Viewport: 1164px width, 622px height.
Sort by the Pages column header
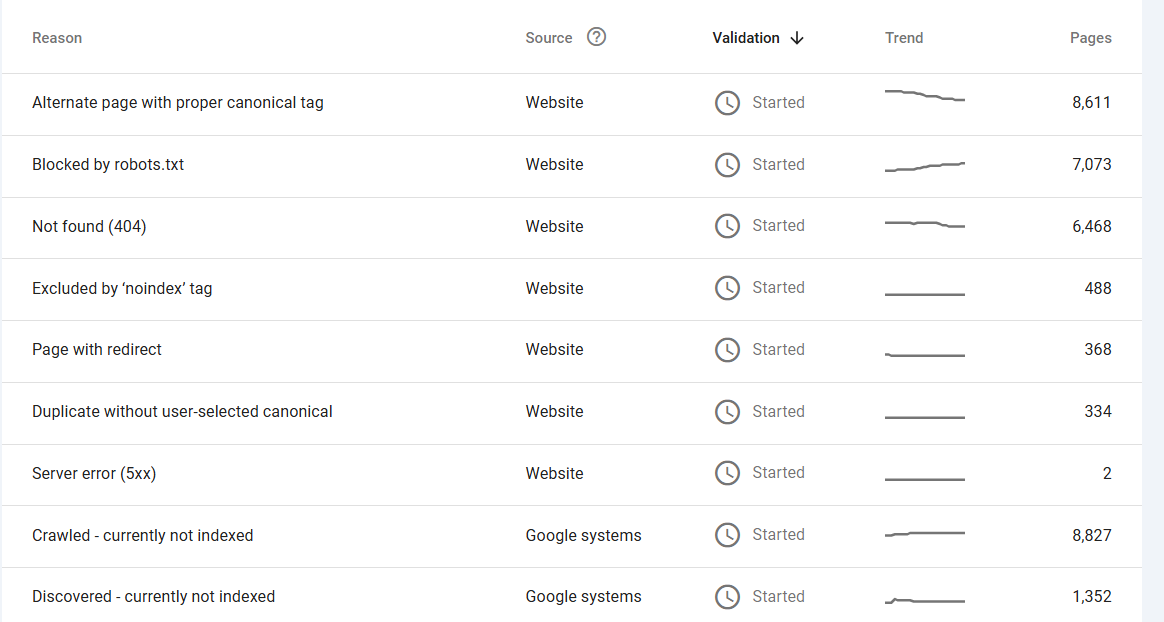pyautogui.click(x=1091, y=38)
